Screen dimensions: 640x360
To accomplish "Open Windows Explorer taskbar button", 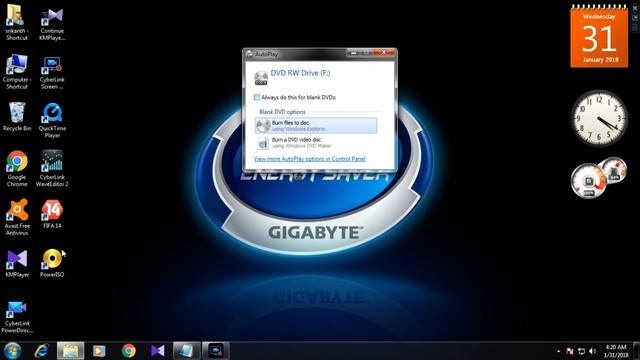I will (71, 351).
